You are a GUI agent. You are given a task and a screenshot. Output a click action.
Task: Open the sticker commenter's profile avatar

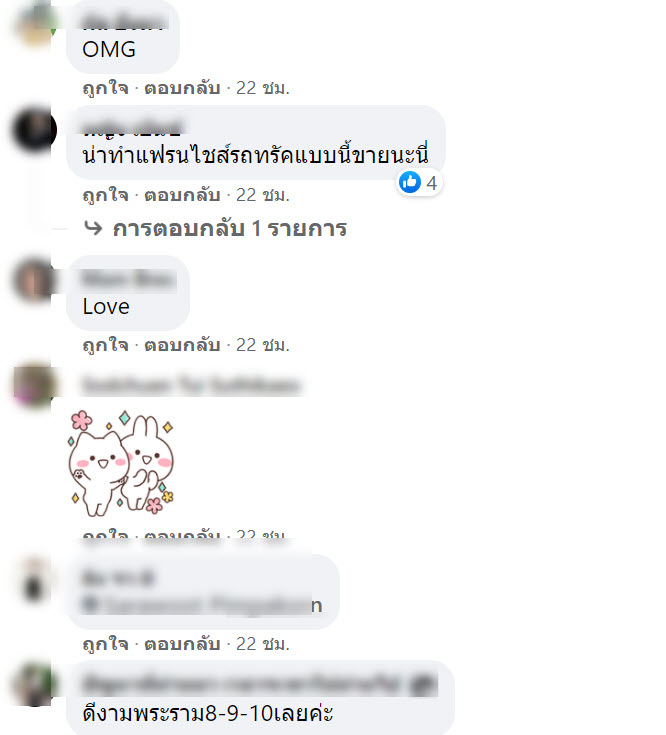click(34, 384)
